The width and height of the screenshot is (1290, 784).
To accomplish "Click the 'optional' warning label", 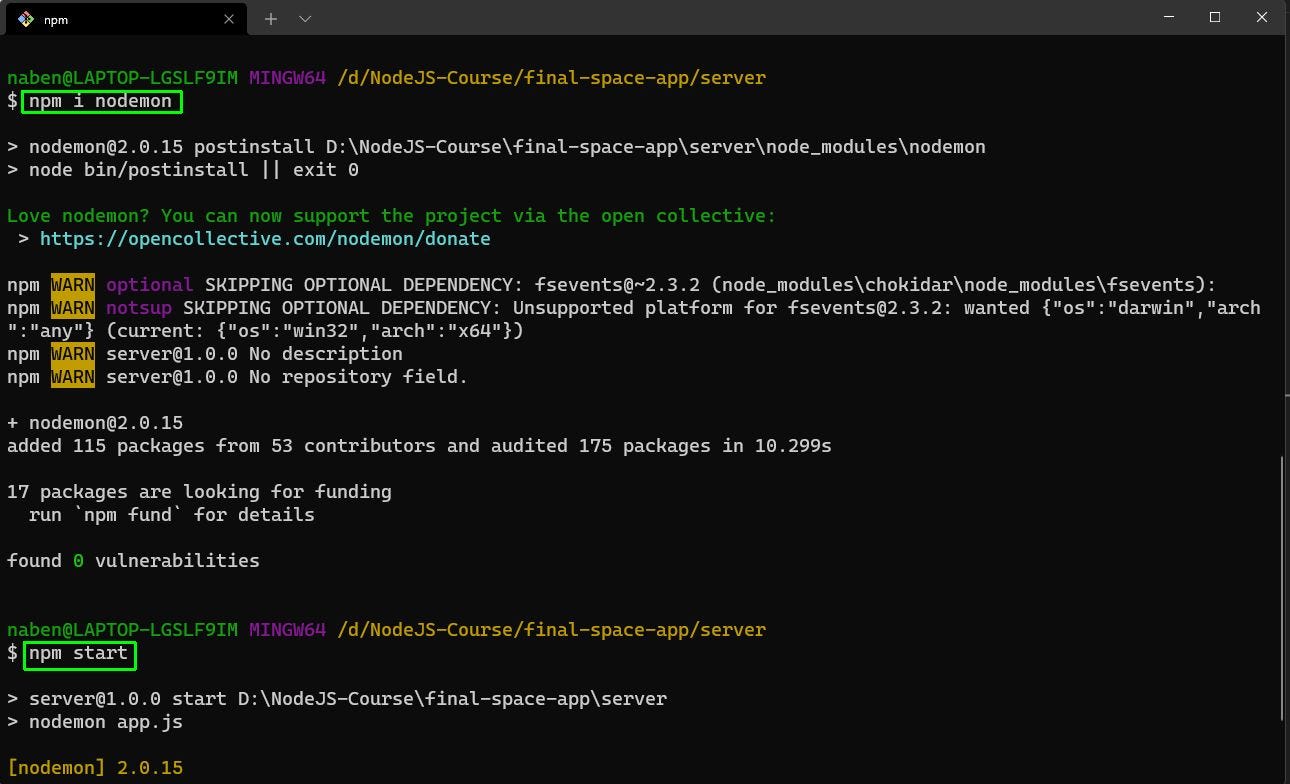I will pyautogui.click(x=149, y=285).
